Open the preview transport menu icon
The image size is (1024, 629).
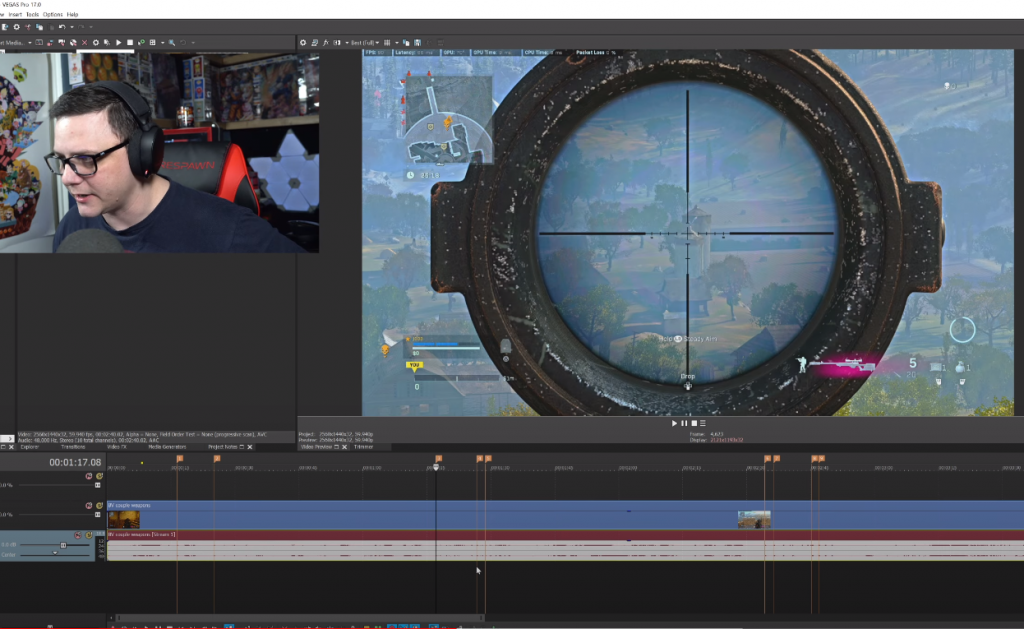pos(703,423)
